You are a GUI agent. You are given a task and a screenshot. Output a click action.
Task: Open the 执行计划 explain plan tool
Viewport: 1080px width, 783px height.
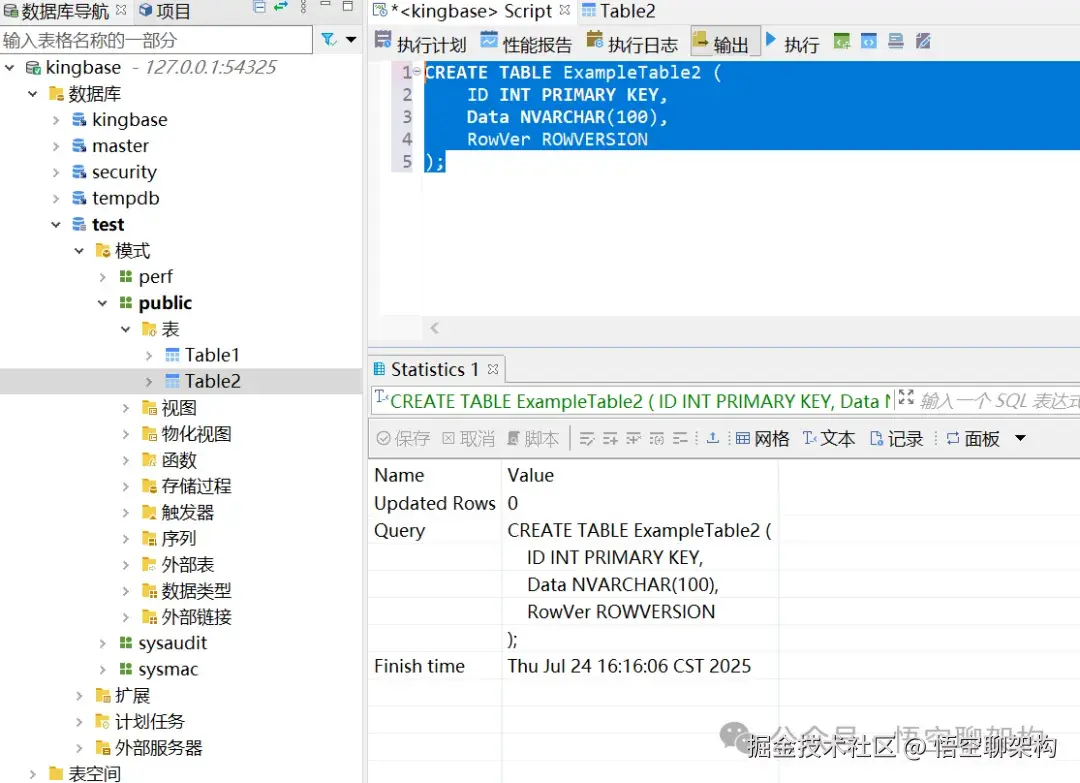click(x=421, y=43)
